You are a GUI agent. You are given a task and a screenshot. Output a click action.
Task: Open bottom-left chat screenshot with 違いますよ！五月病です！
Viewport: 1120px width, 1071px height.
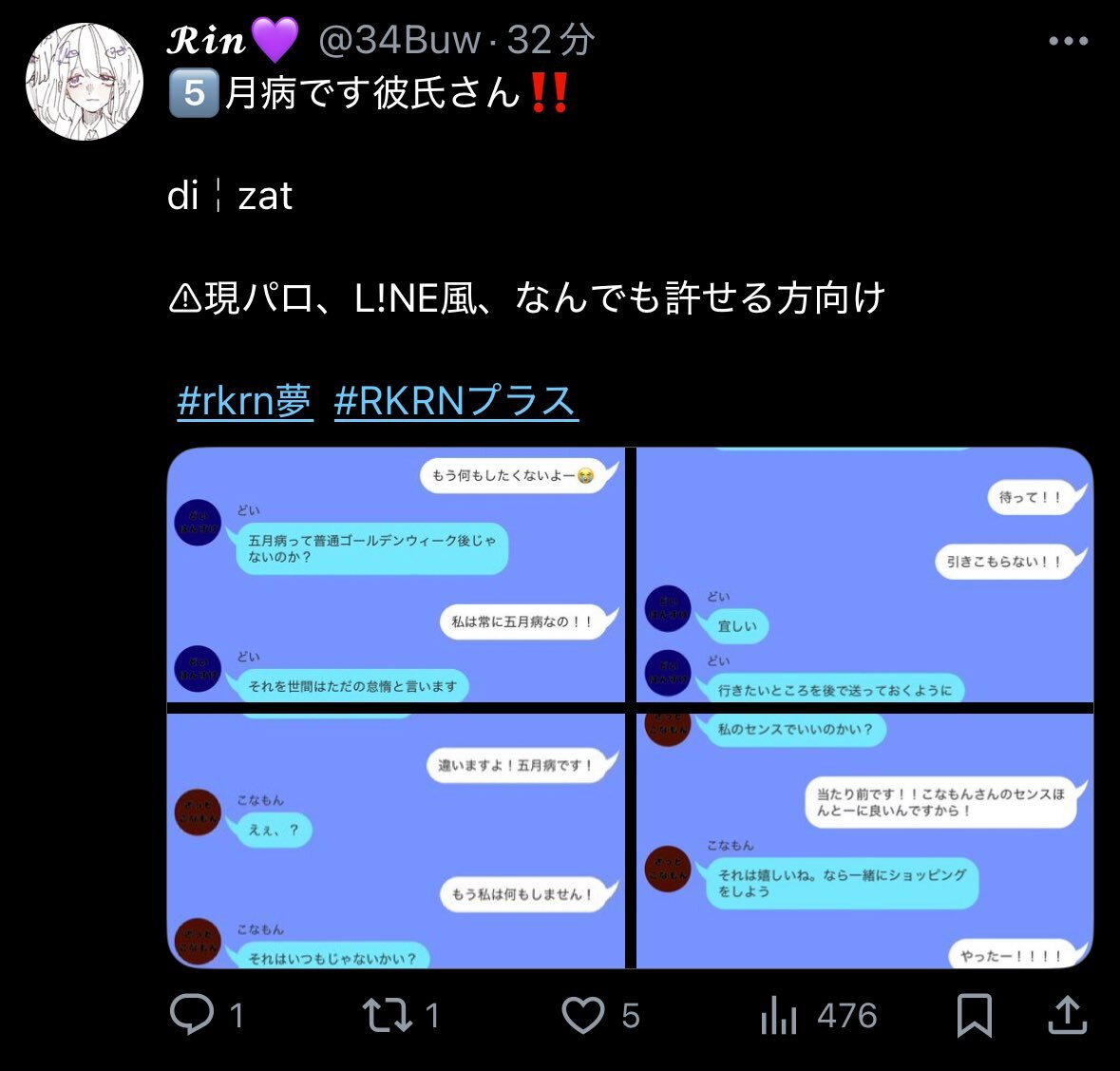coord(396,841)
